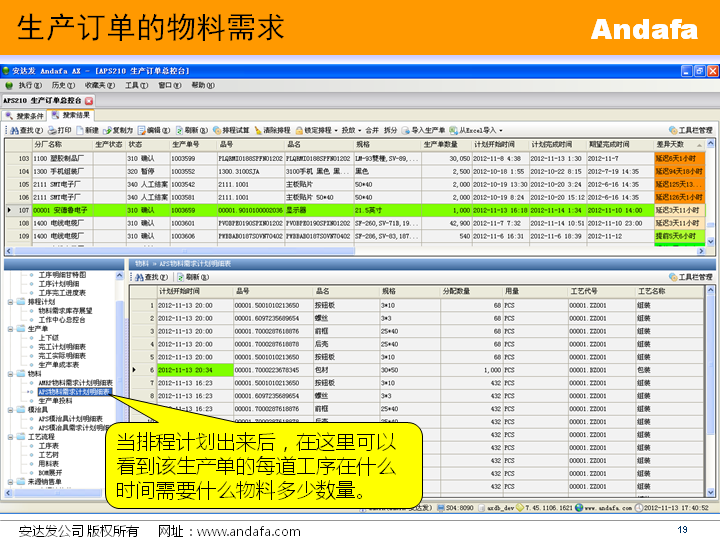
Task: Collapse the 工艺流程 tree node
Action: (10, 436)
